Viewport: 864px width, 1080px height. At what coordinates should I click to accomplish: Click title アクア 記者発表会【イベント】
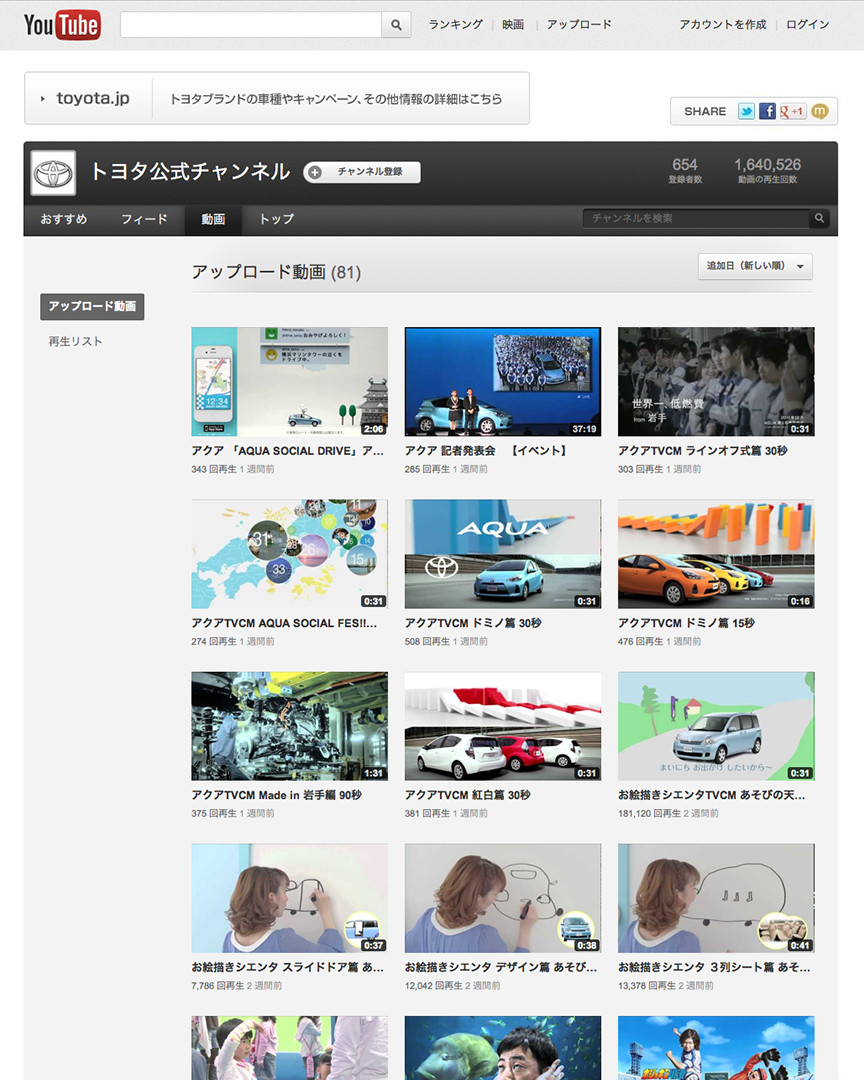[486, 450]
